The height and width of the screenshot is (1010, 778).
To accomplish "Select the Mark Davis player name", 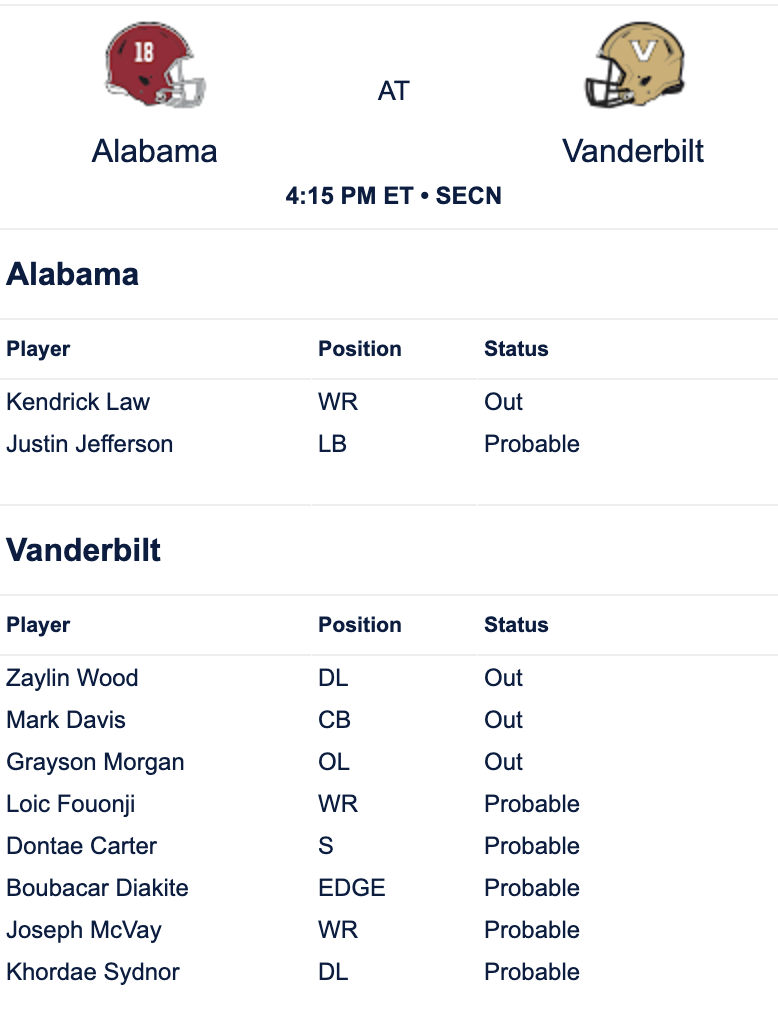I will coord(66,720).
